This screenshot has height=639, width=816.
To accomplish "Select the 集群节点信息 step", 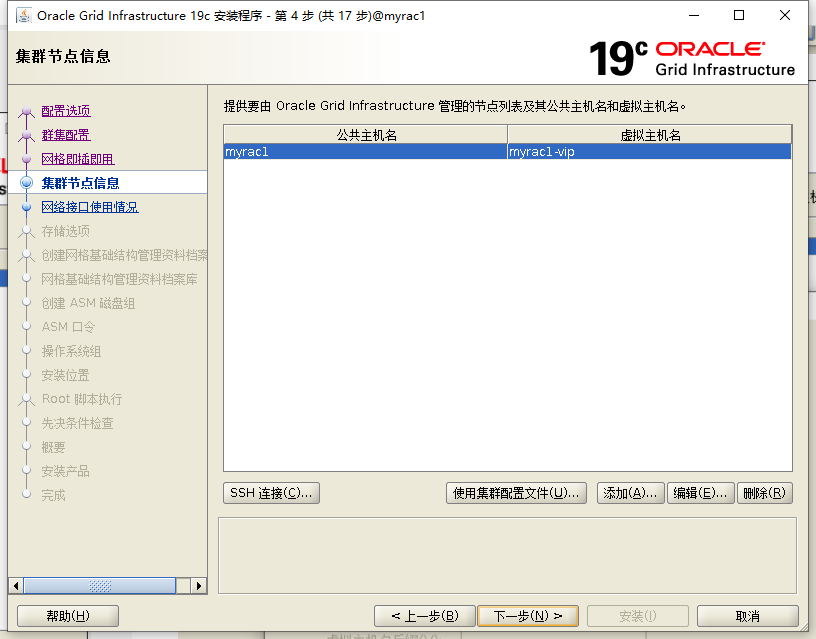I will [x=80, y=183].
